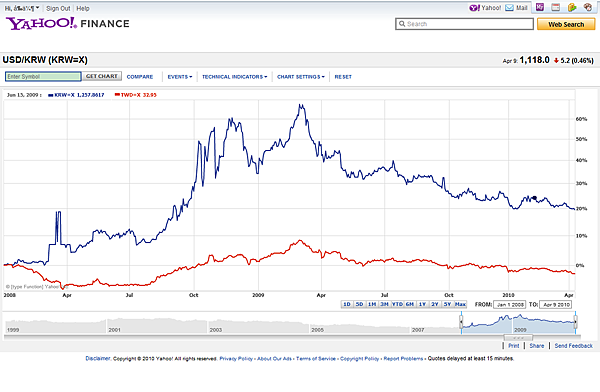Click the blue KRW=X legend swatch

[51, 95]
